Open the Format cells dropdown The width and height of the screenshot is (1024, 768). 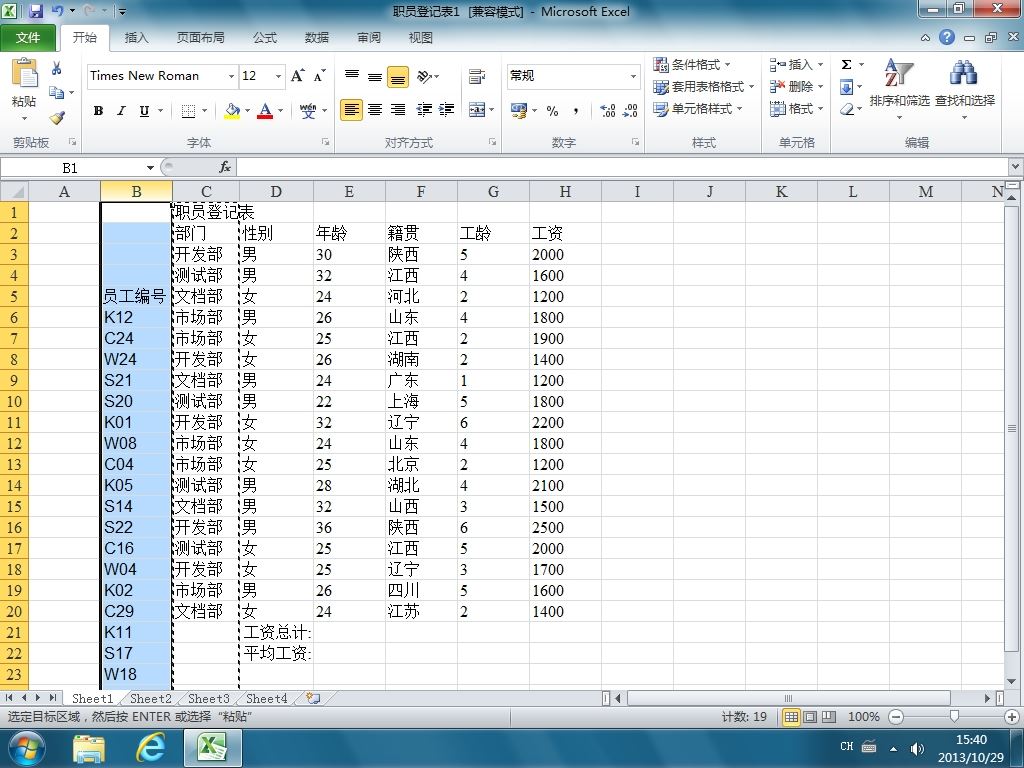(x=796, y=108)
